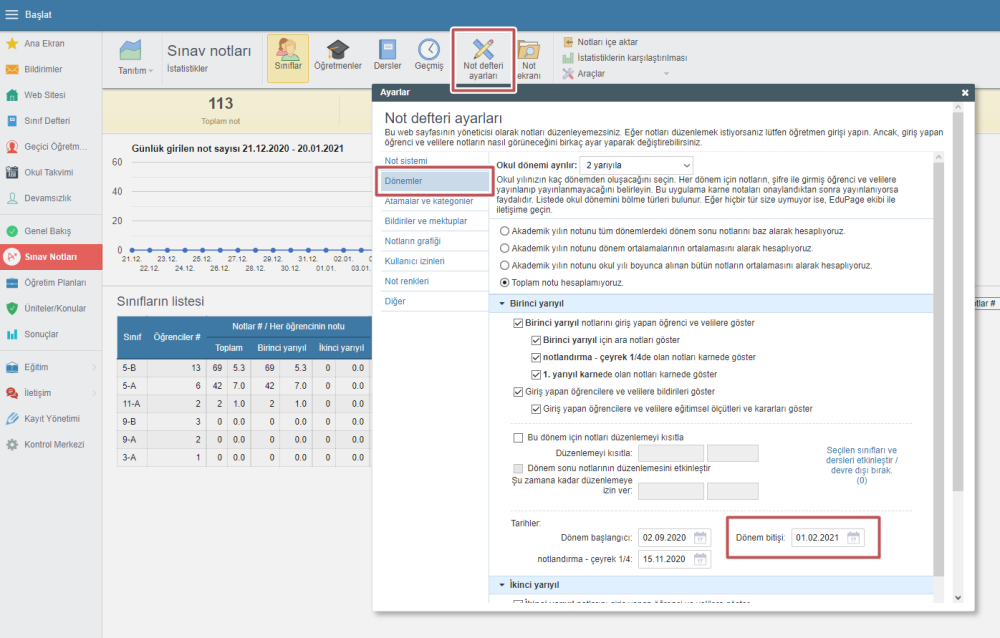Click the Web Sitesi house icon
Screen dimensions: 1000x638
(x=11, y=95)
